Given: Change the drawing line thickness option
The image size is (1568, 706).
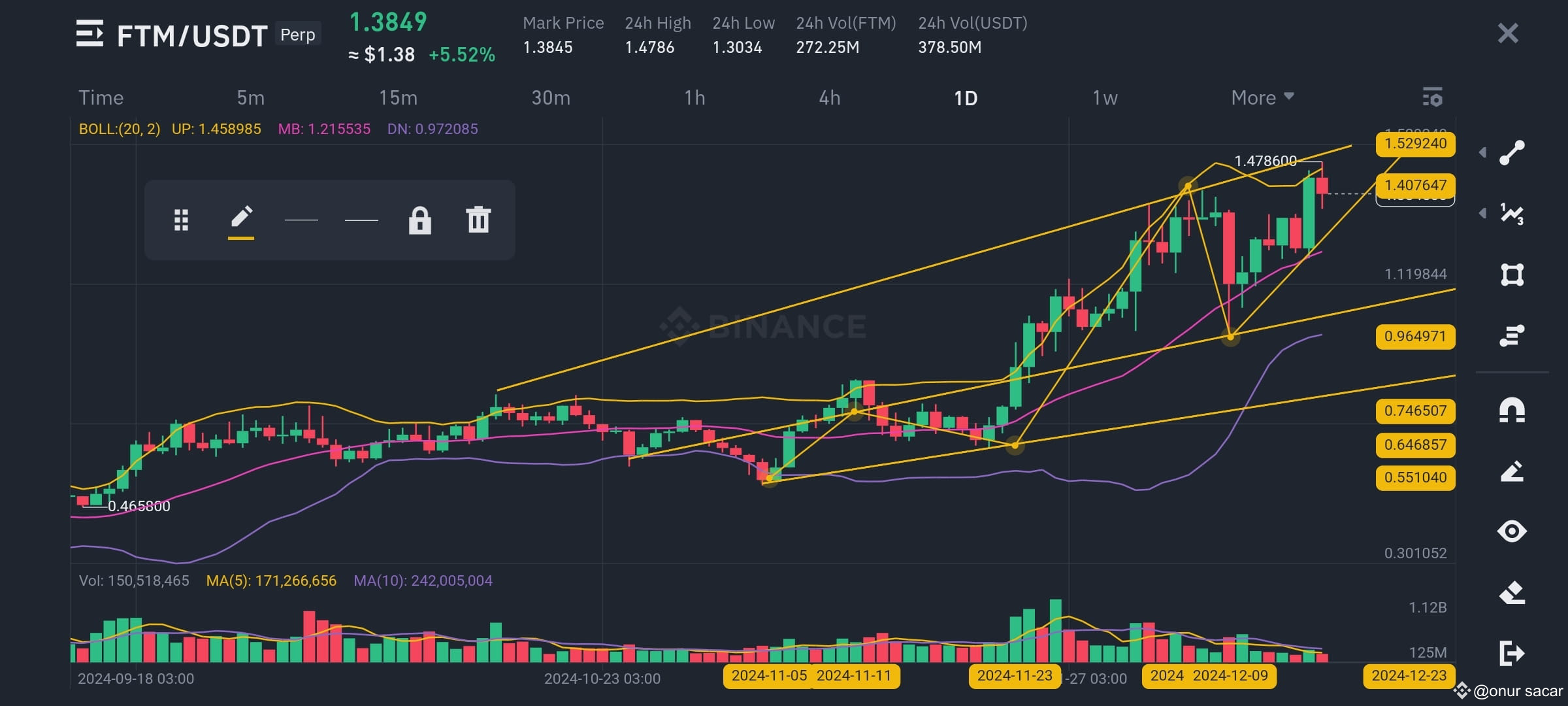Looking at the screenshot, I should tap(301, 220).
